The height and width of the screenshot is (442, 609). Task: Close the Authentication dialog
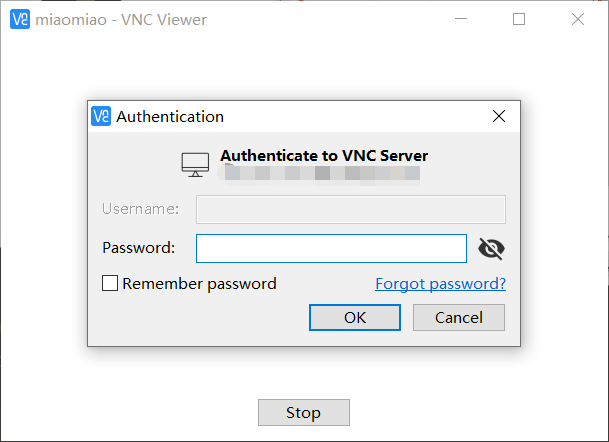point(499,116)
